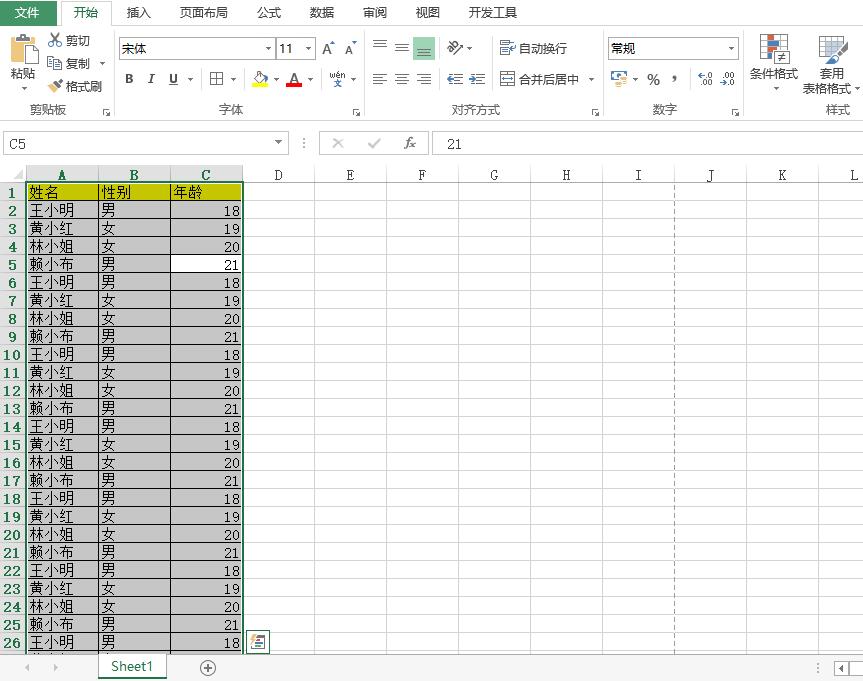Click the decrease decimal places icon

pos(728,79)
